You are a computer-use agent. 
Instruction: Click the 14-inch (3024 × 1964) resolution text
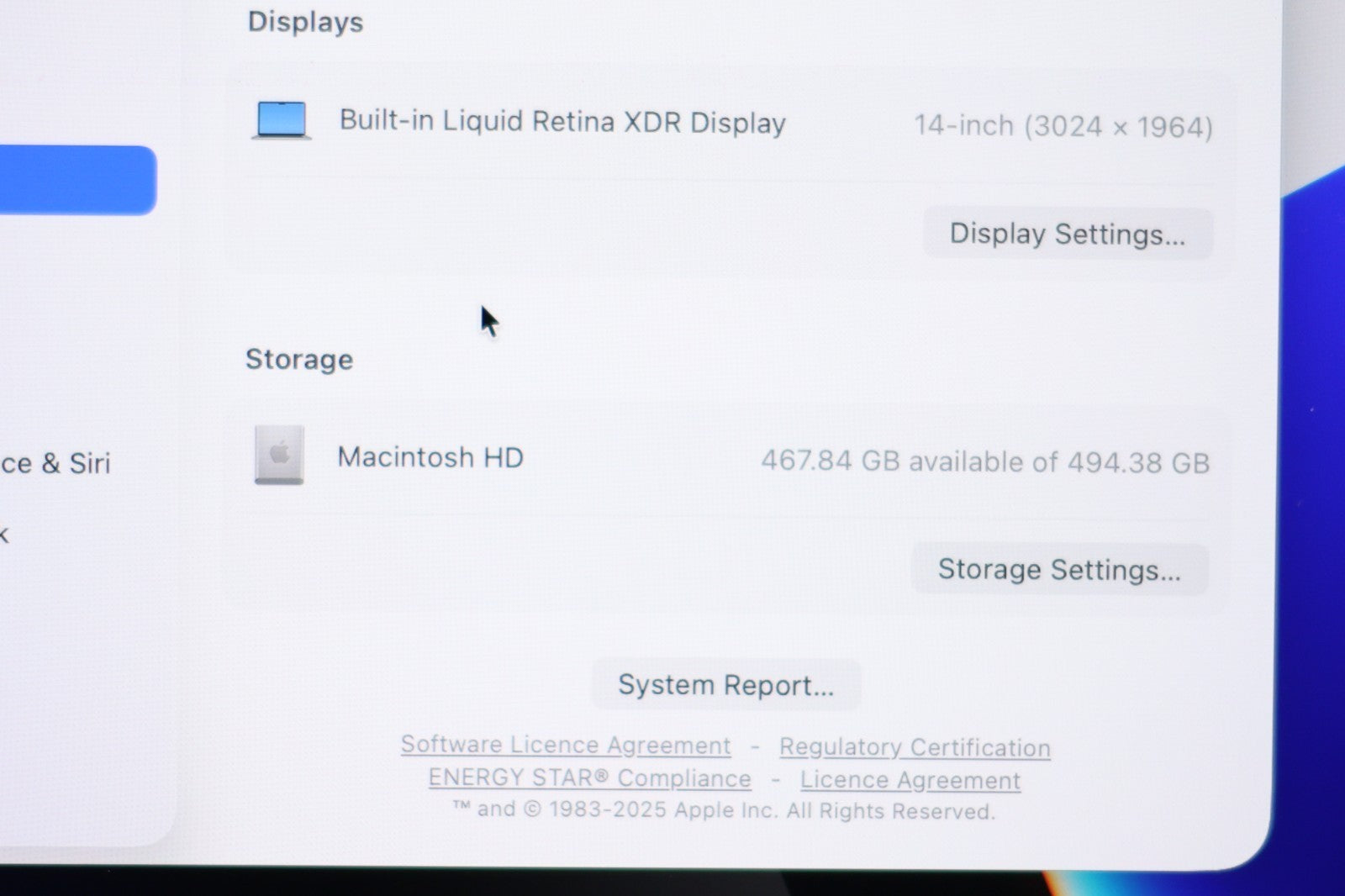(1063, 127)
